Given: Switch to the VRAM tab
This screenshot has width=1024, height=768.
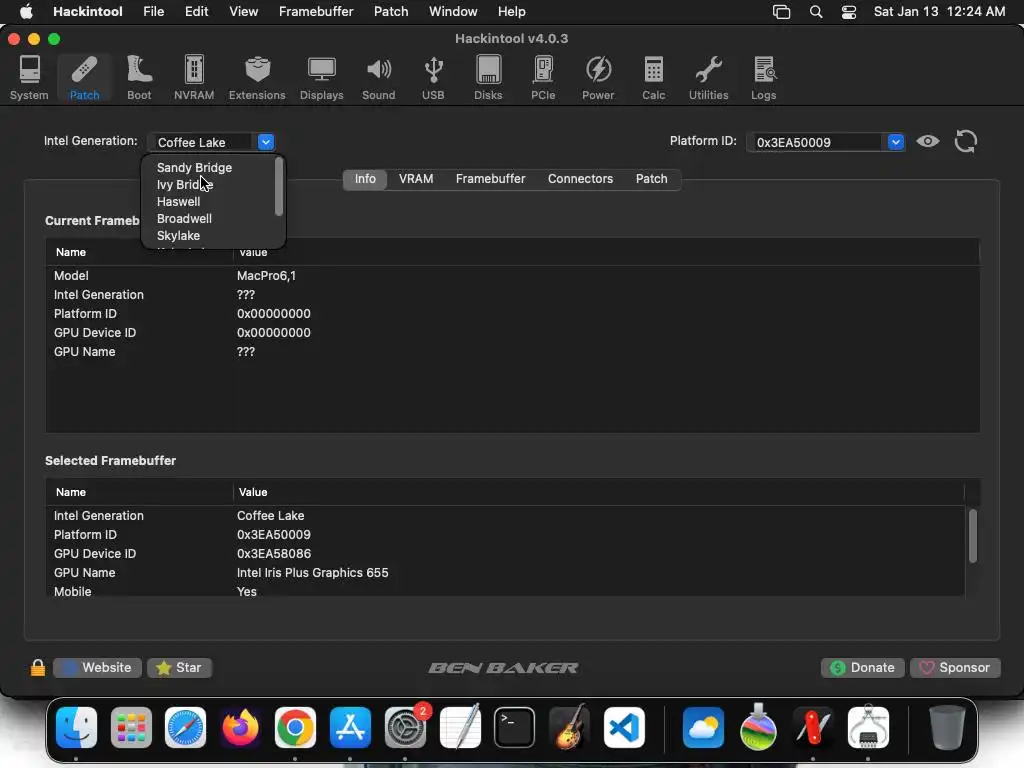Looking at the screenshot, I should [x=416, y=178].
